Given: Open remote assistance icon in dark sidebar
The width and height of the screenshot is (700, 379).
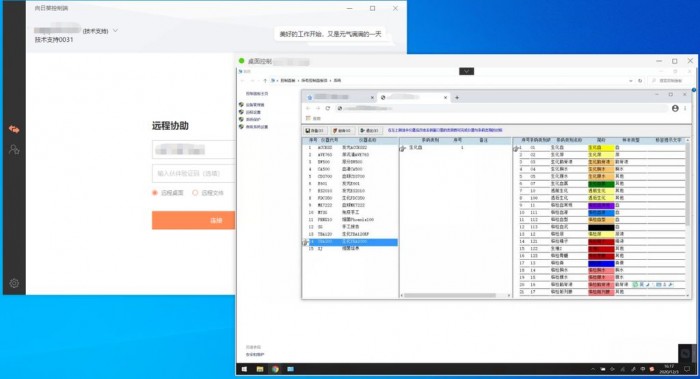Looking at the screenshot, I should [14, 129].
